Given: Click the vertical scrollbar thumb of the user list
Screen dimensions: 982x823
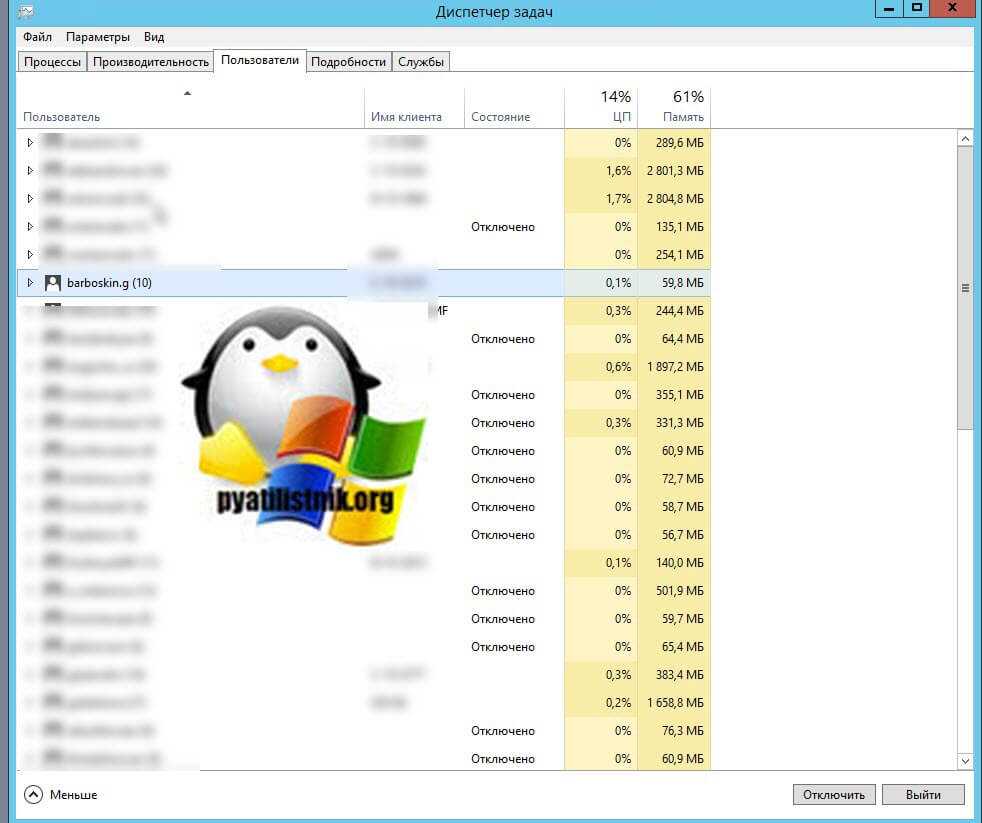Looking at the screenshot, I should pos(965,288).
